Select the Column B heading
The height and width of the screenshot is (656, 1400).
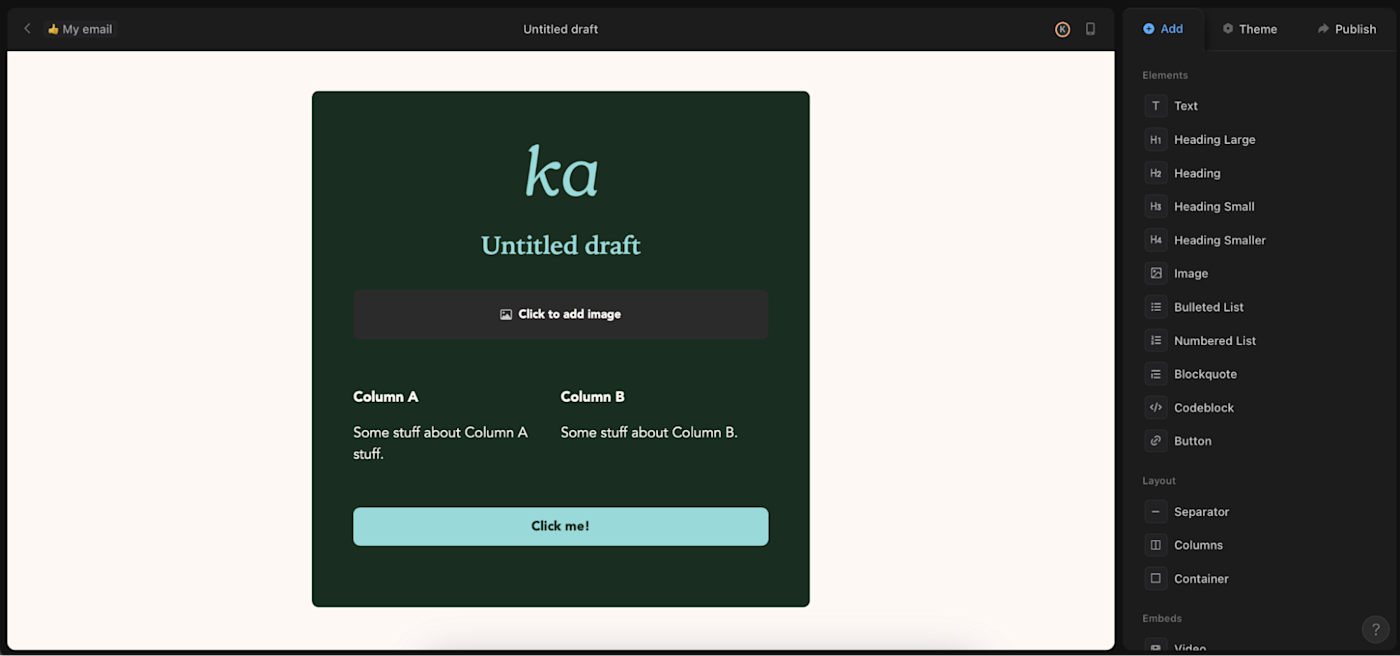click(x=593, y=397)
